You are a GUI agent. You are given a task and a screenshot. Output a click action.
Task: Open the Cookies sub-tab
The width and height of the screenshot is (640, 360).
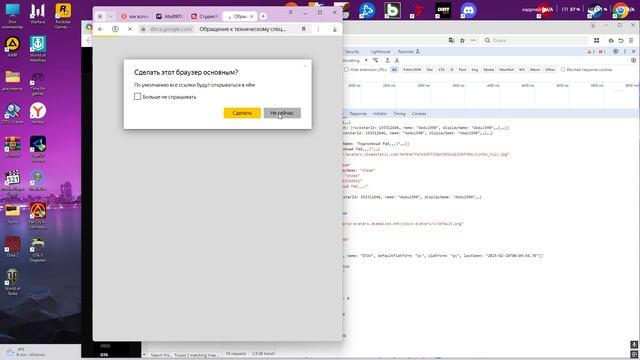[x=419, y=114]
